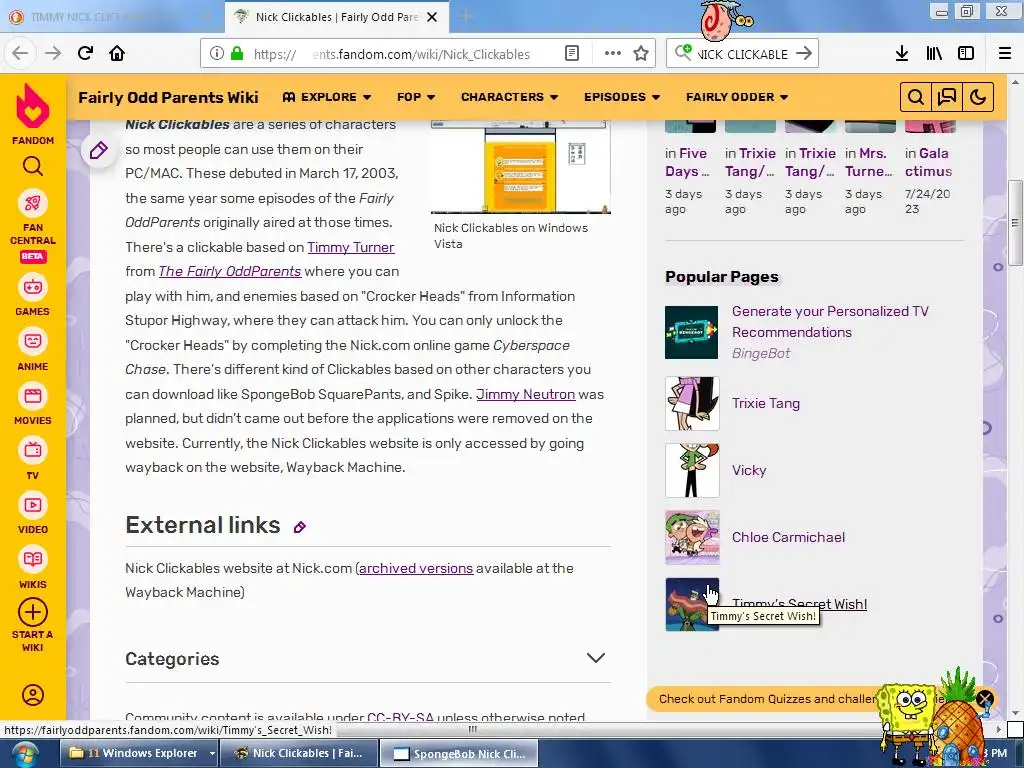
Task: Click the Chloe Carmichael thumbnail image
Action: (692, 537)
